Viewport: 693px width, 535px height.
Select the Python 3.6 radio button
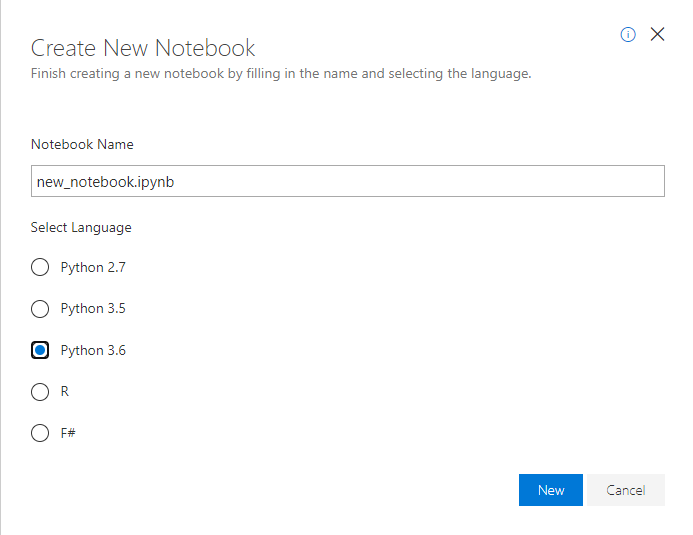click(x=40, y=350)
